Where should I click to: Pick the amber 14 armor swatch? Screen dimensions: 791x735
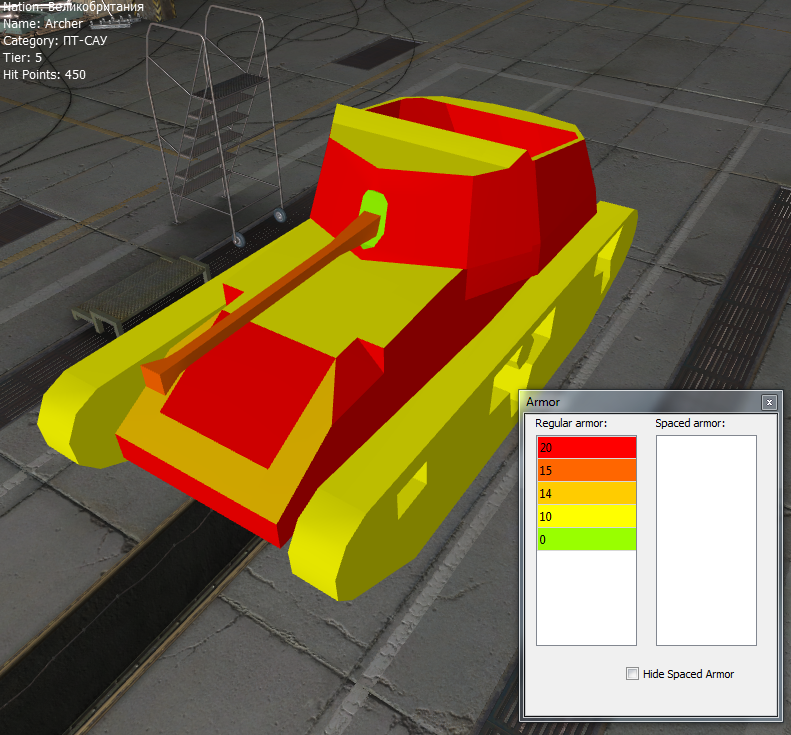coord(586,493)
